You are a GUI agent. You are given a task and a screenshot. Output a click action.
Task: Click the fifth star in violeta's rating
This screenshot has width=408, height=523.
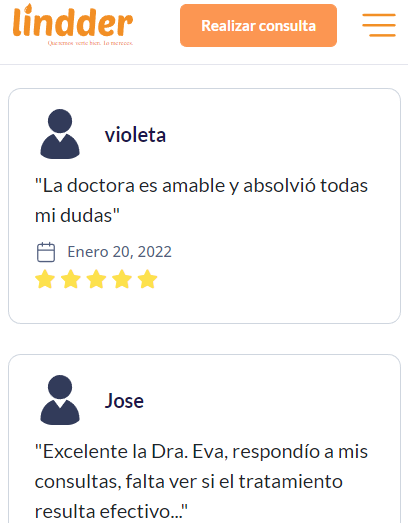[147, 279]
